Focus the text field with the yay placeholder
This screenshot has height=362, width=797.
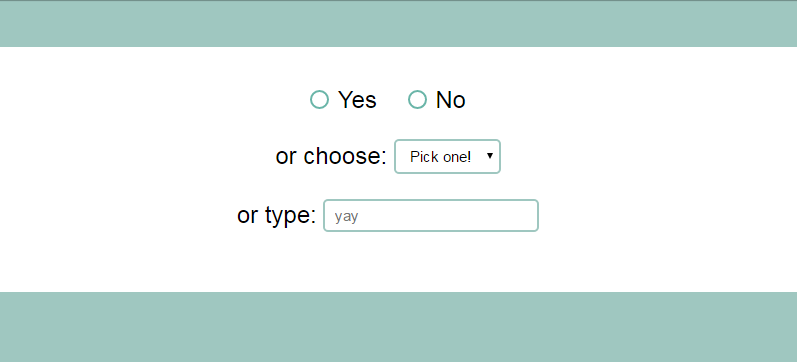[431, 216]
